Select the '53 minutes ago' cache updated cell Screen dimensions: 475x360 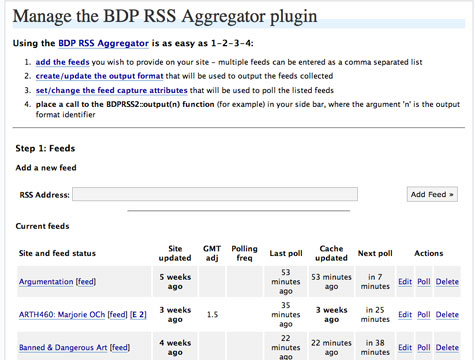click(331, 282)
